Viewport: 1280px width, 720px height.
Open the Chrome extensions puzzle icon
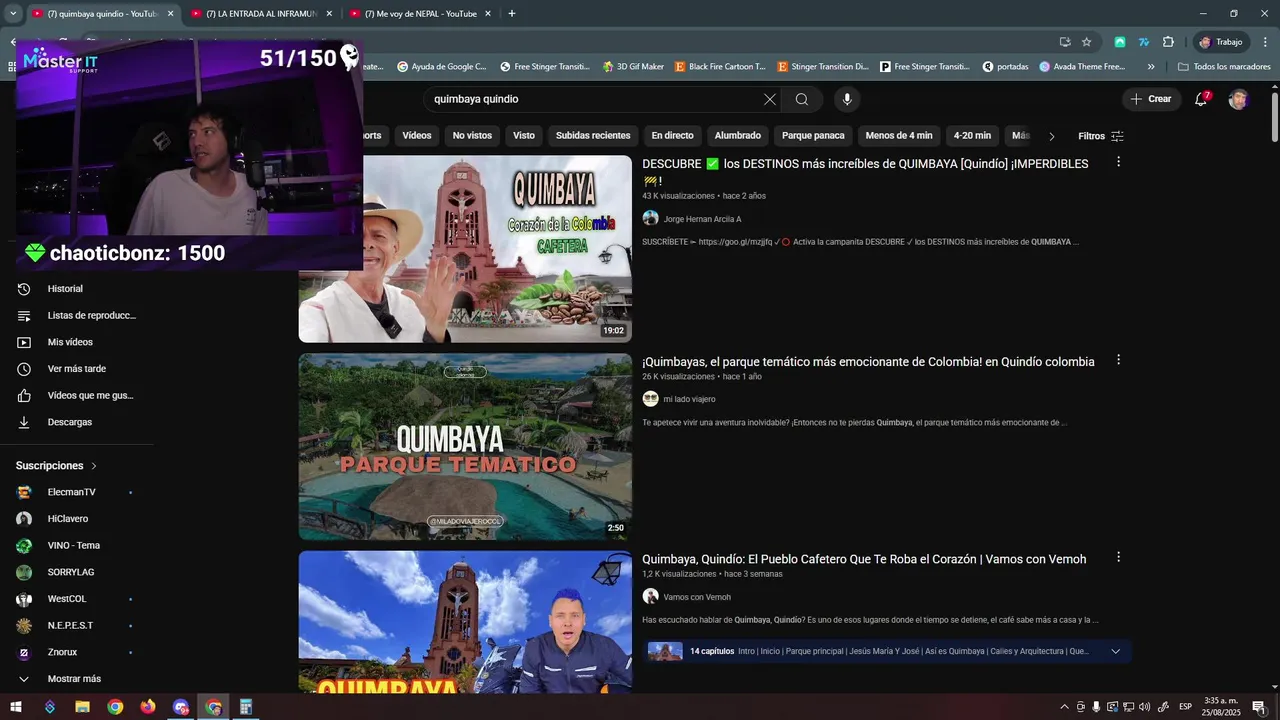tap(1168, 42)
